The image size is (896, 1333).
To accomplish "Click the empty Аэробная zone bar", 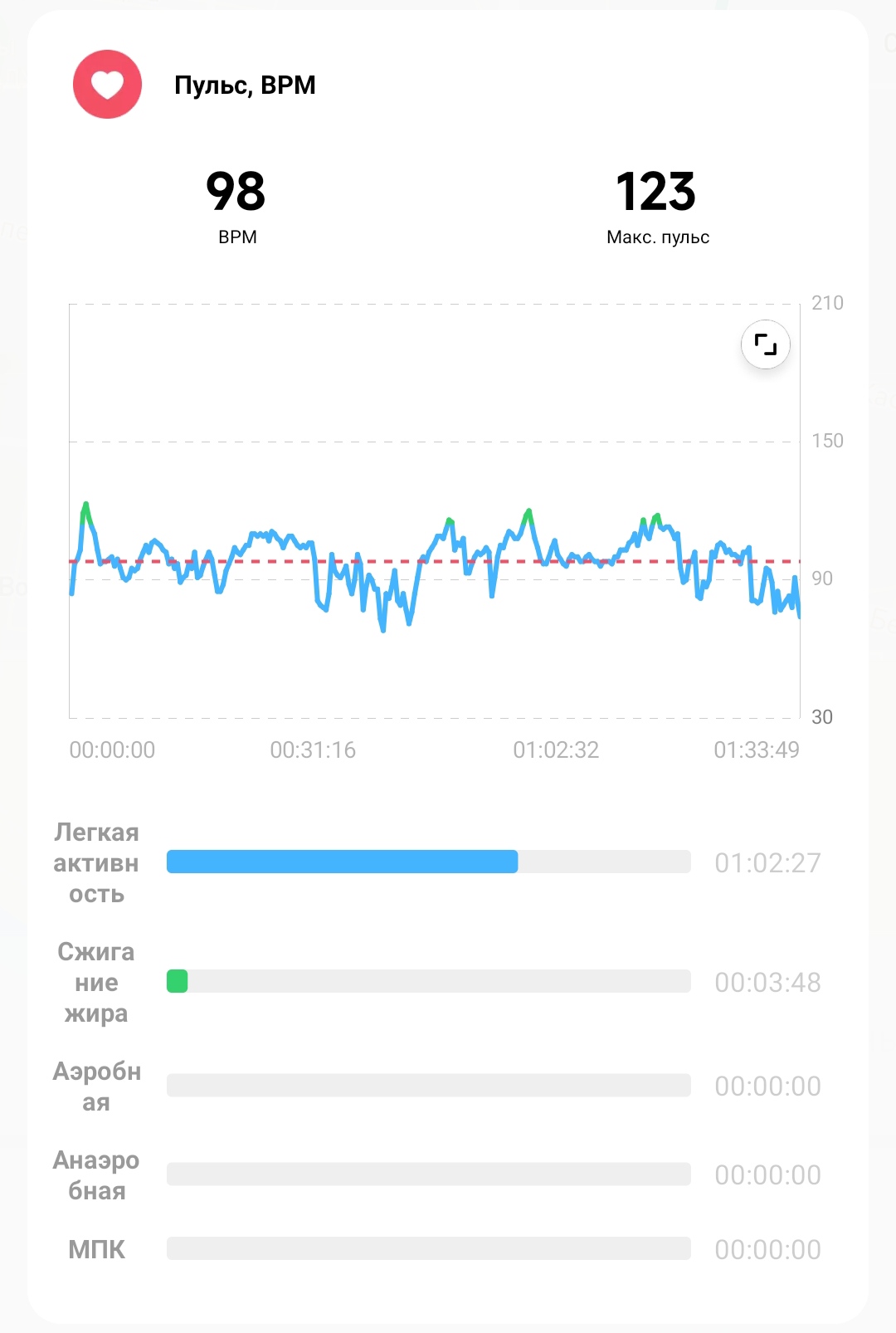I will pyautogui.click(x=428, y=1085).
